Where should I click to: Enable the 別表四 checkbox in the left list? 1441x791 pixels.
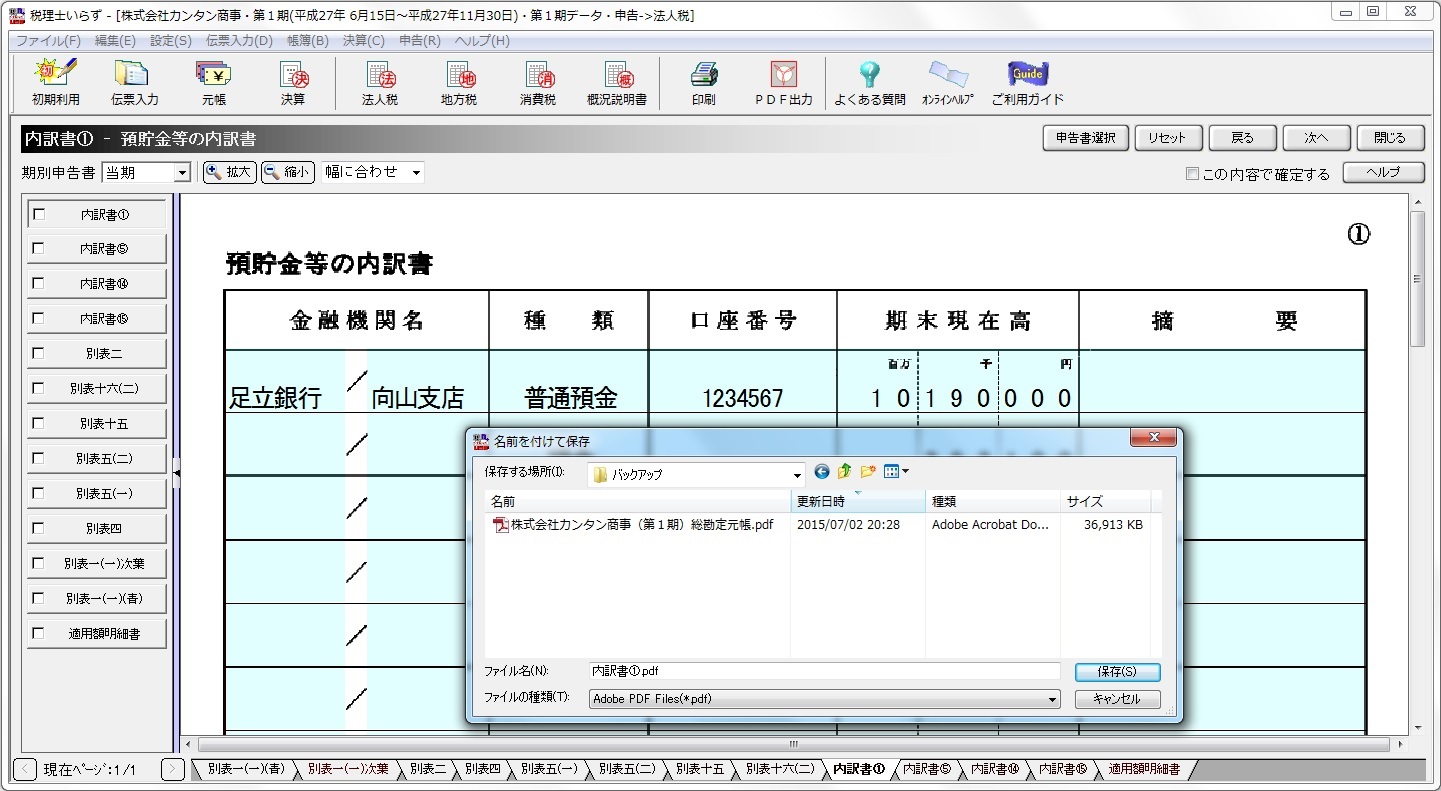coord(39,528)
